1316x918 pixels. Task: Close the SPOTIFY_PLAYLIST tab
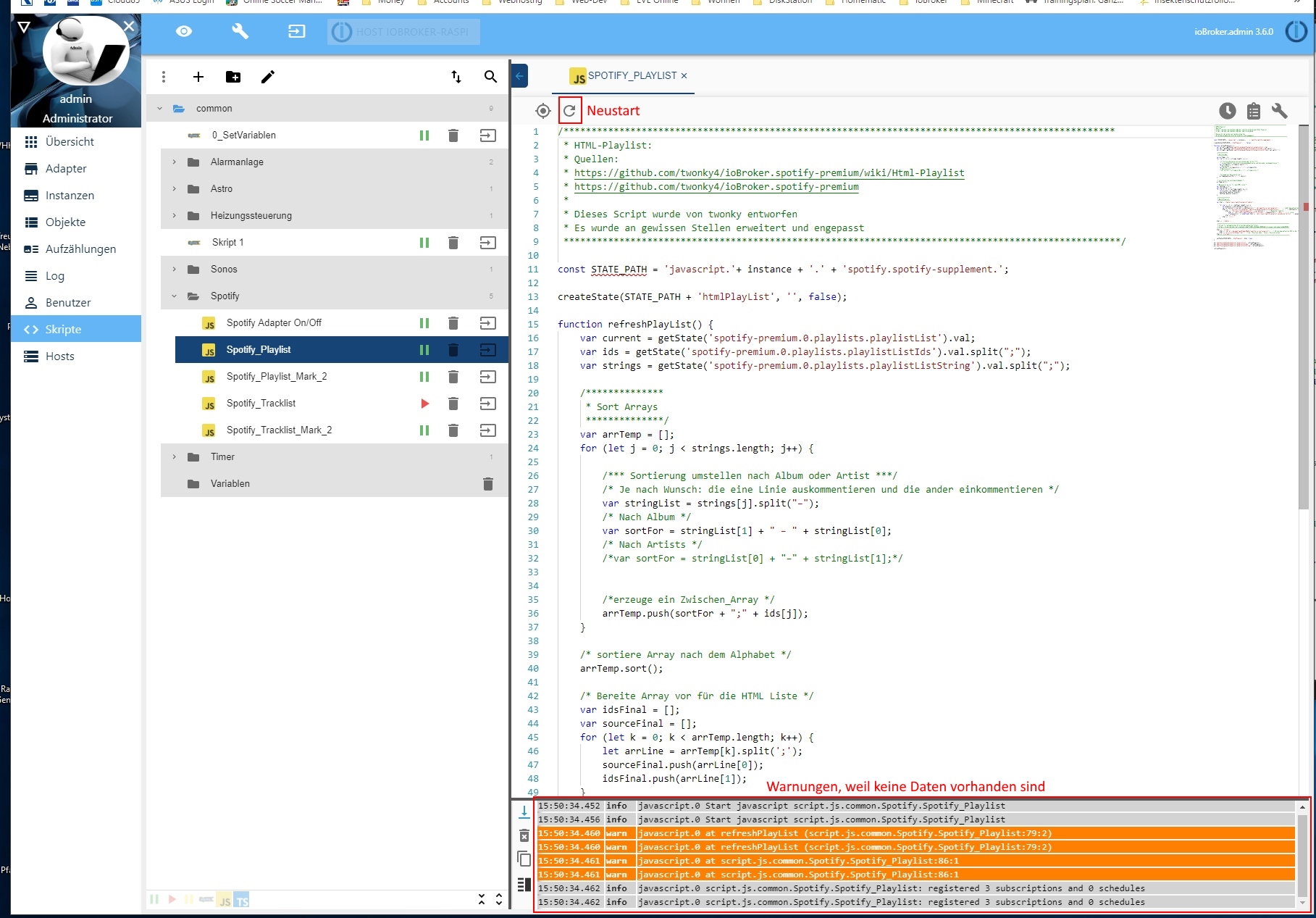click(684, 75)
